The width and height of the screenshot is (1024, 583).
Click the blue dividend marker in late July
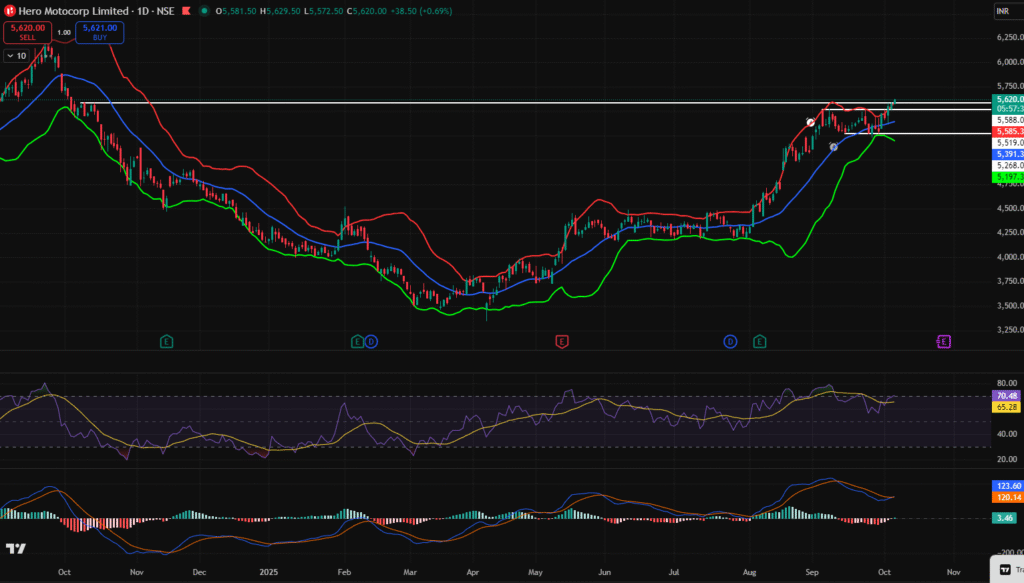click(730, 342)
